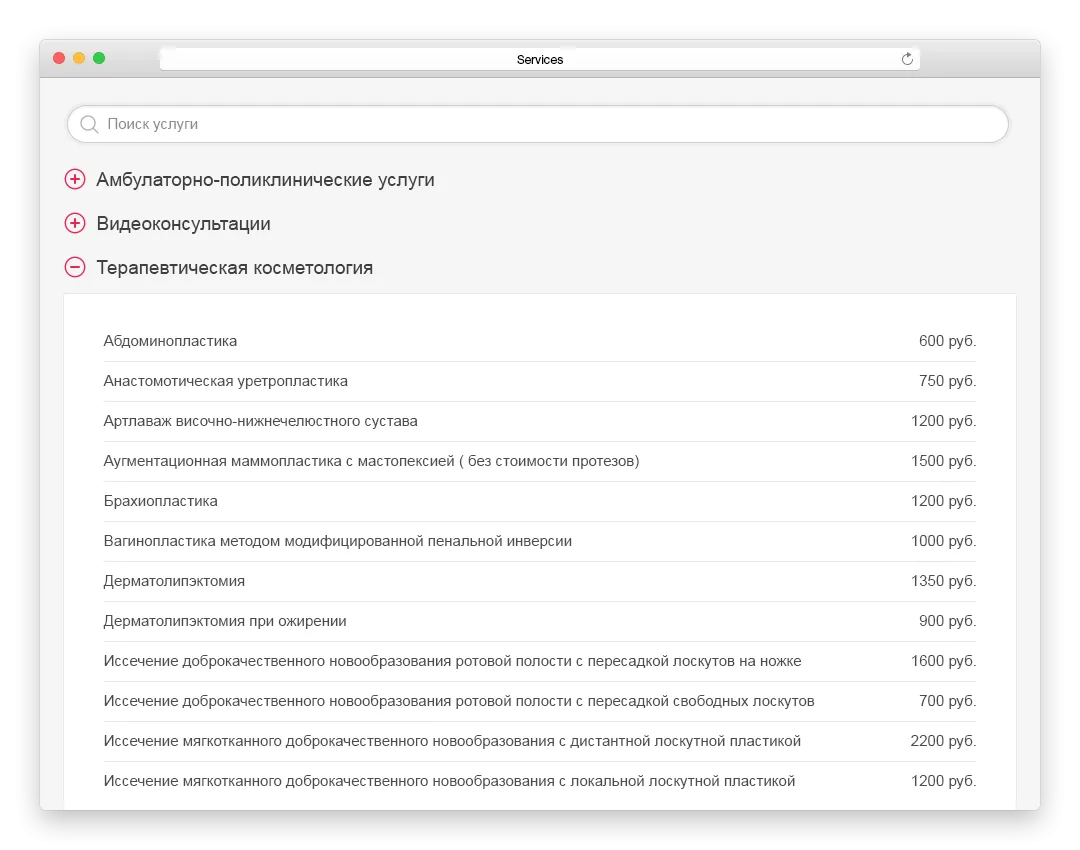Expand Видеоконсультации with plus icon
This screenshot has width=1080, height=850.
click(x=75, y=223)
